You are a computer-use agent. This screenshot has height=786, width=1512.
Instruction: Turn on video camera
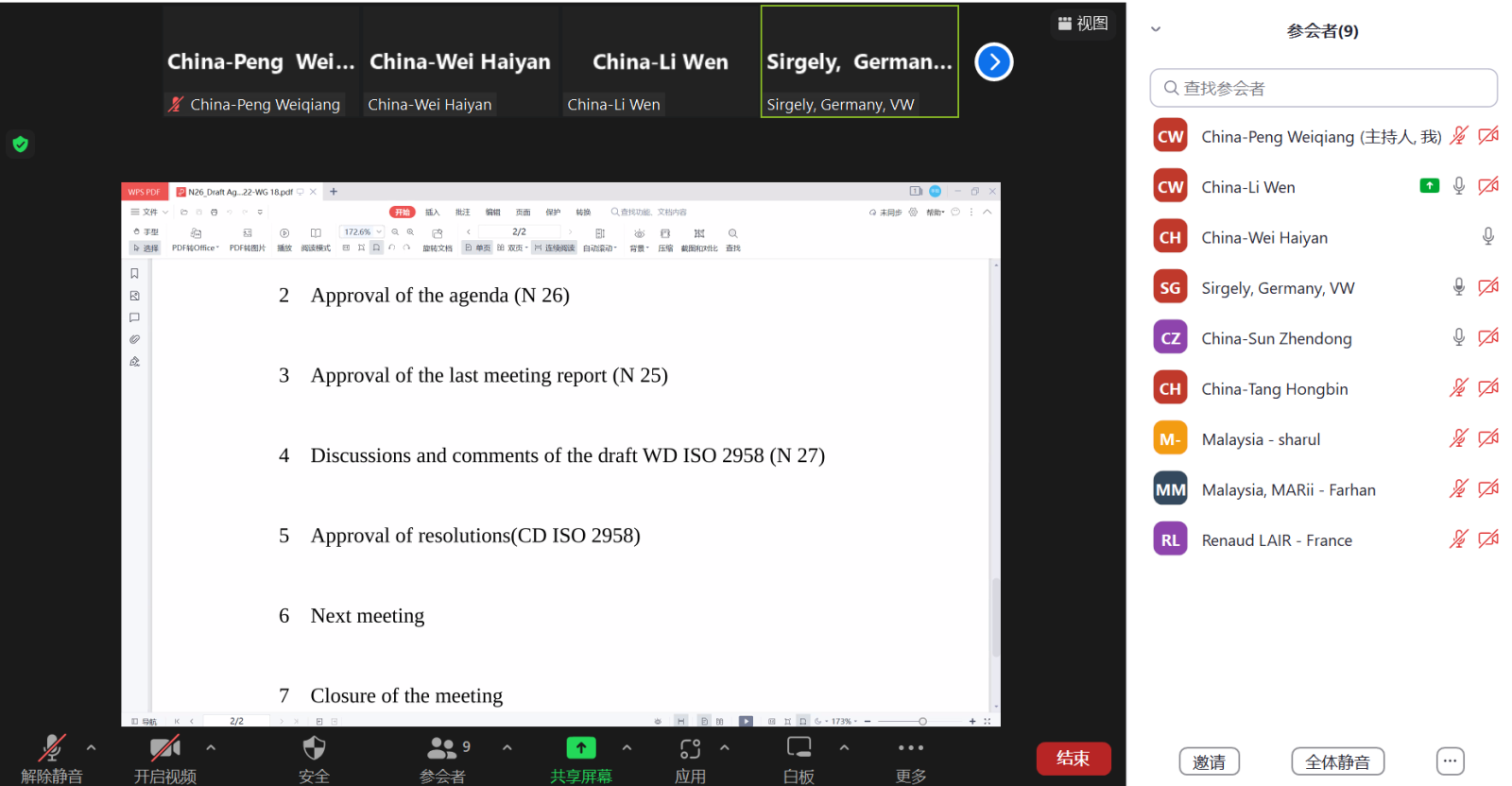pos(164,748)
